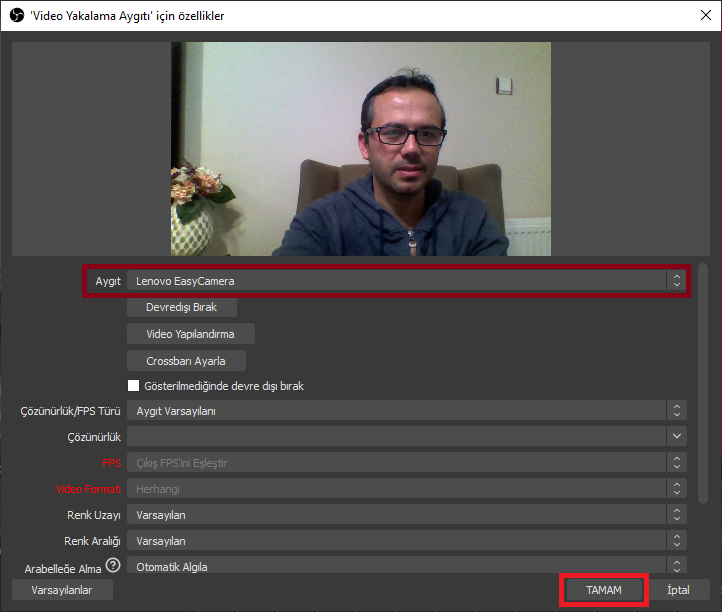Click the 'Renk Aralığı' label
The height and width of the screenshot is (612, 722).
[x=92, y=541]
